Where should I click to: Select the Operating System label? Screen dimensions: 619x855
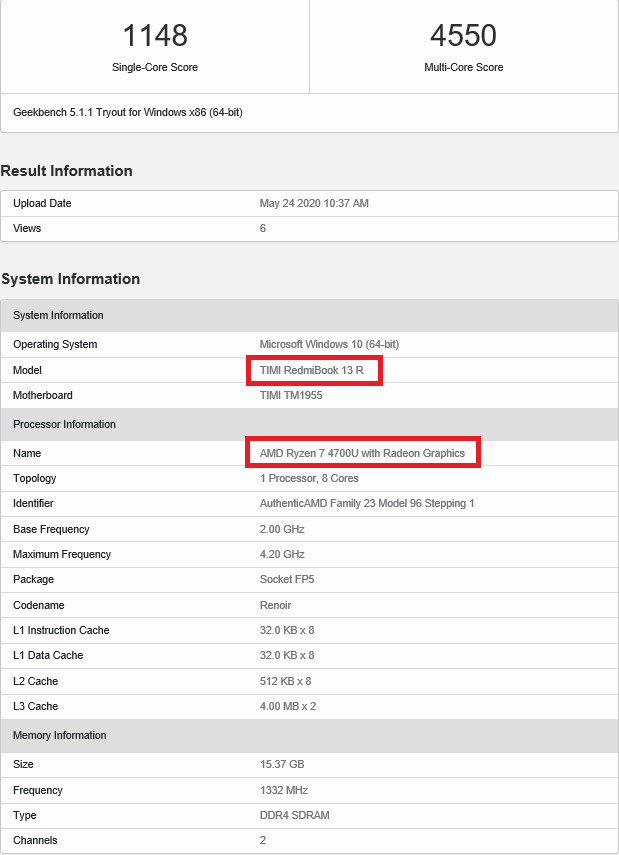55,345
